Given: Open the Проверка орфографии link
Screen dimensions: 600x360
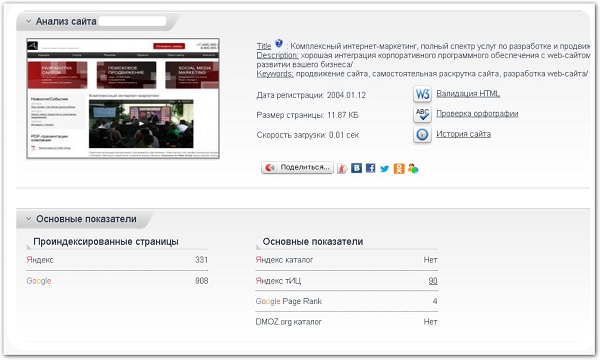Looking at the screenshot, I should (x=477, y=114).
